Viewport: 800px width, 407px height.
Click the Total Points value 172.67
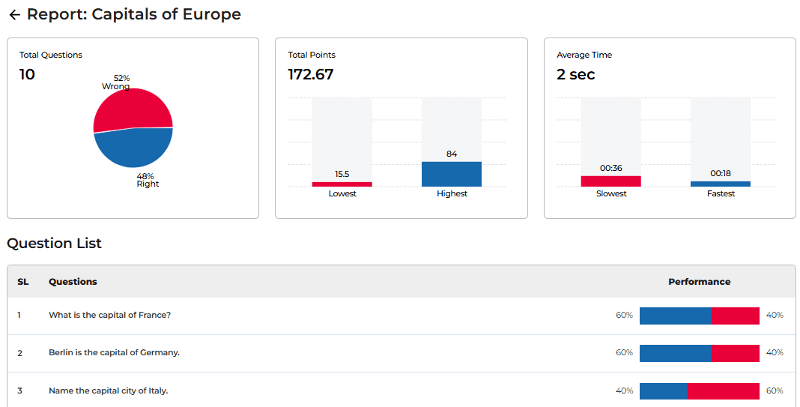(311, 74)
